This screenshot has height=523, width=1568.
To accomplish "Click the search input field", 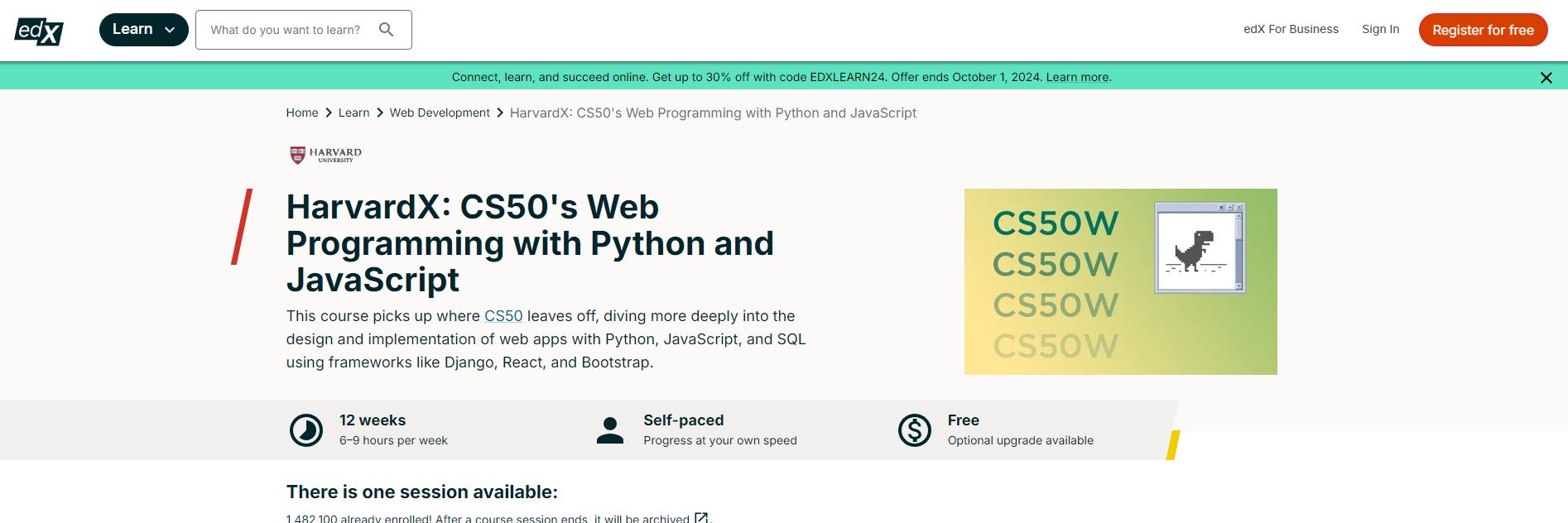I will (290, 29).
